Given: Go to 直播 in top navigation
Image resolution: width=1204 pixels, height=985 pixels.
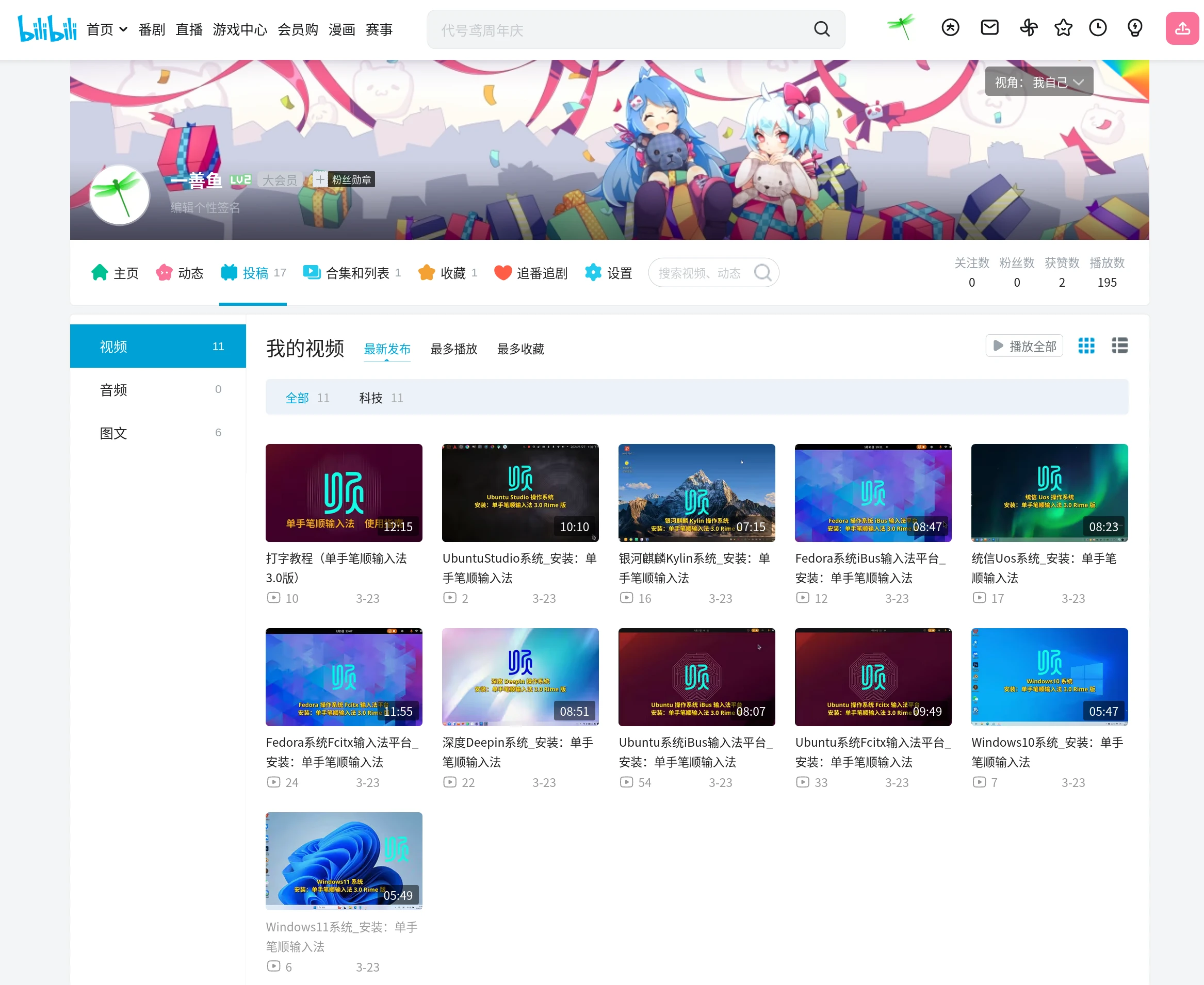Looking at the screenshot, I should tap(189, 29).
